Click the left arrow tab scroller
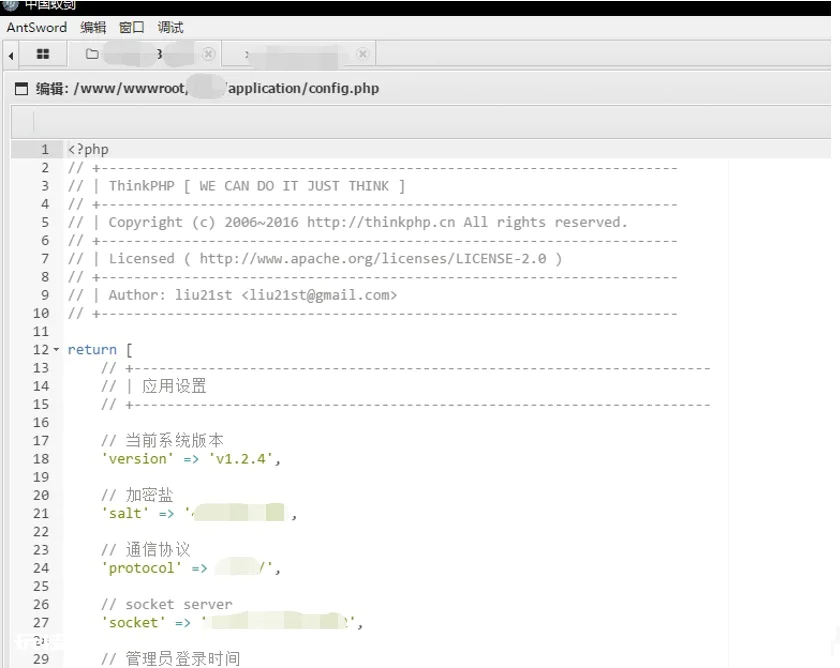The image size is (840, 668). click(x=11, y=55)
